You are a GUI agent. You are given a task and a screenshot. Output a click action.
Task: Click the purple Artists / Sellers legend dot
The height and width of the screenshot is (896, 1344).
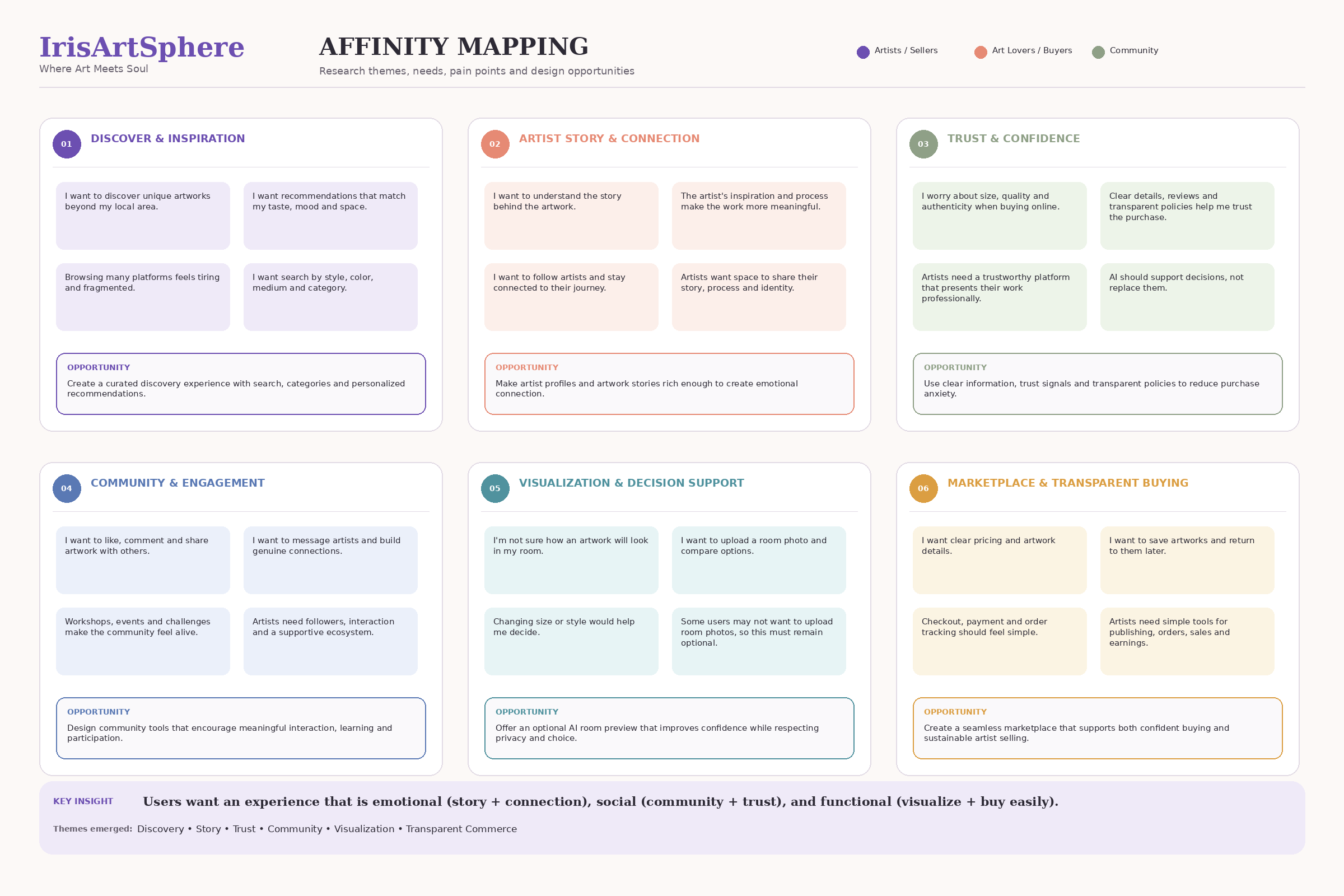[863, 53]
